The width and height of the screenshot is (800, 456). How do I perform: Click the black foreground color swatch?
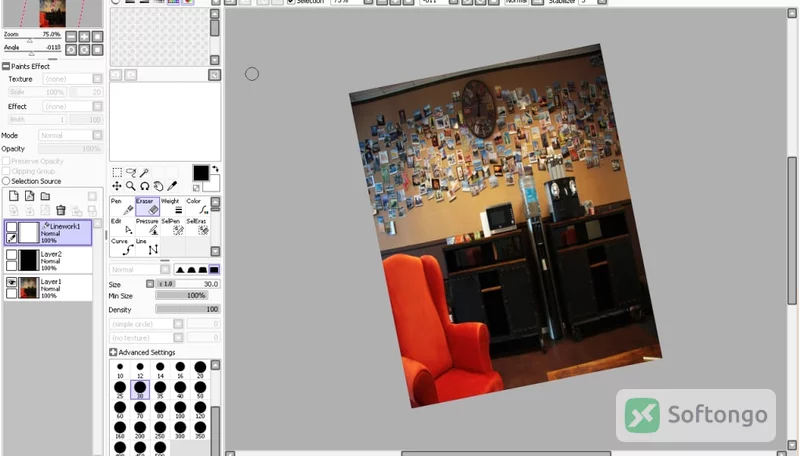click(x=201, y=173)
